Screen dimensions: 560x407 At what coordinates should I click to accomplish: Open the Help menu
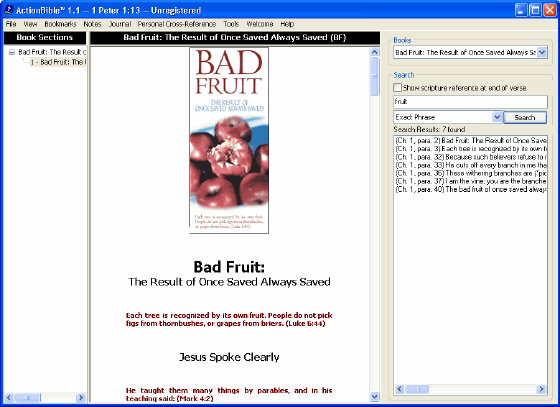pyautogui.click(x=287, y=24)
